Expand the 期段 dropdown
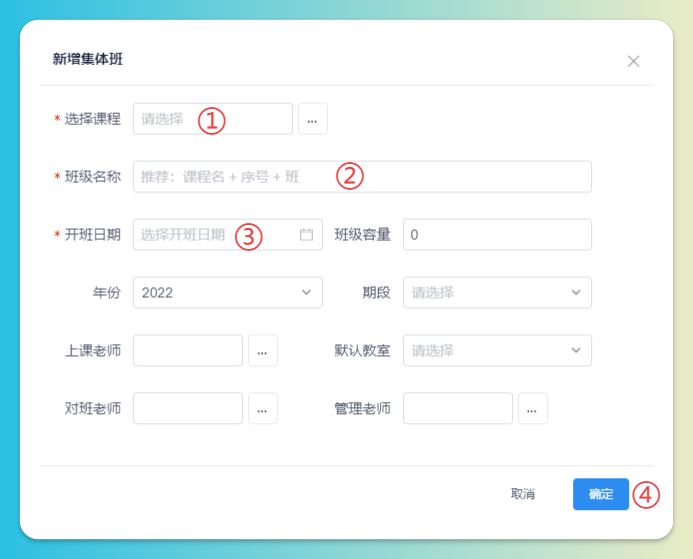This screenshot has height=559, width=693. click(x=497, y=293)
